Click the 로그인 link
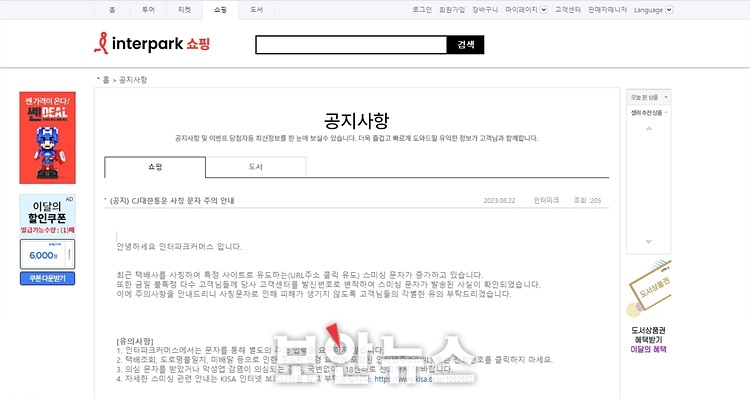 click(422, 10)
